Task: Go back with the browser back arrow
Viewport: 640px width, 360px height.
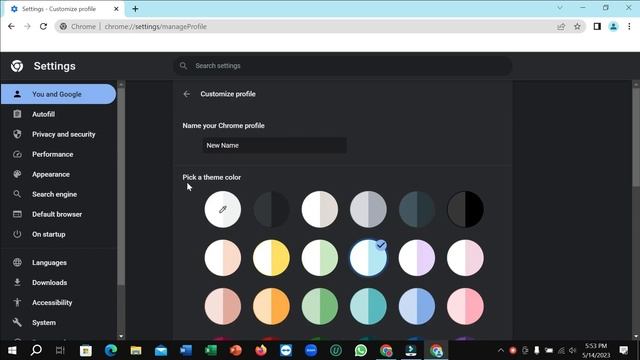Action: tap(11, 27)
